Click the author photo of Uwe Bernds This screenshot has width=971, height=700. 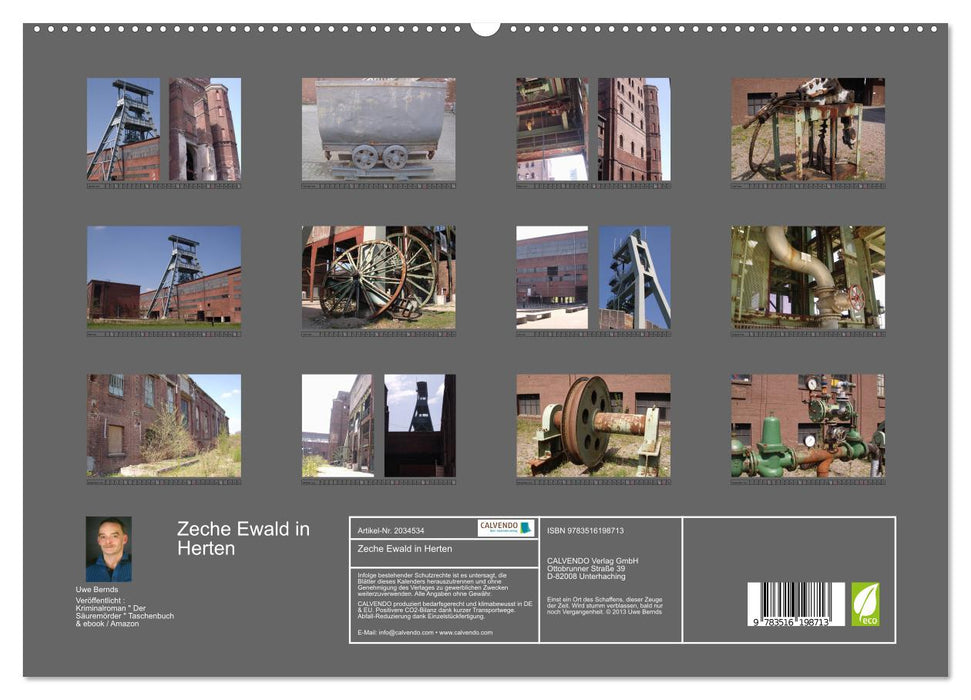[x=109, y=548]
